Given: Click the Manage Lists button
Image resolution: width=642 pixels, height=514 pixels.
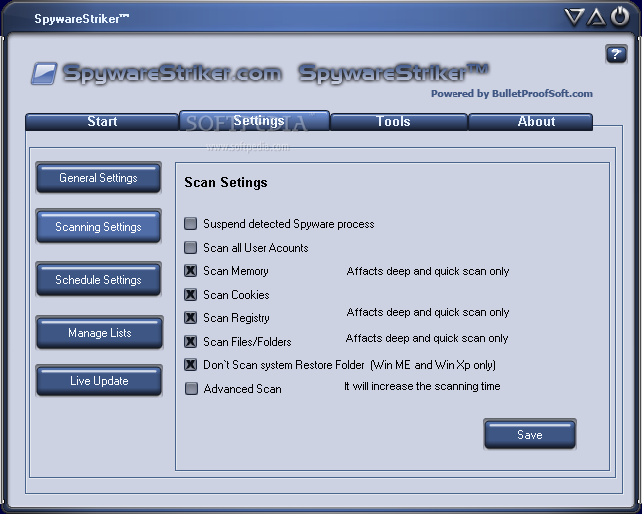Looking at the screenshot, I should (x=99, y=333).
